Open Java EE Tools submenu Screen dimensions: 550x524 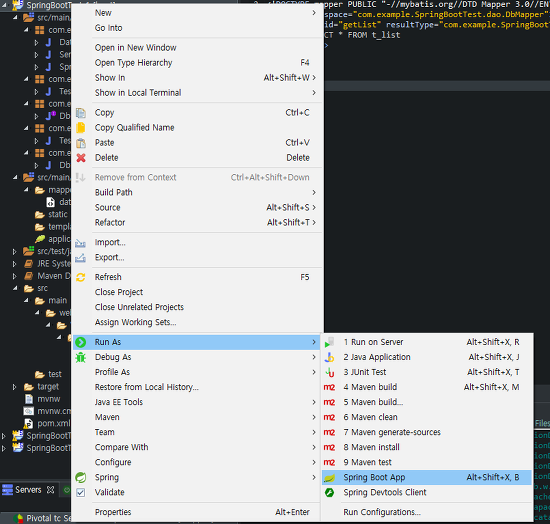pos(196,402)
